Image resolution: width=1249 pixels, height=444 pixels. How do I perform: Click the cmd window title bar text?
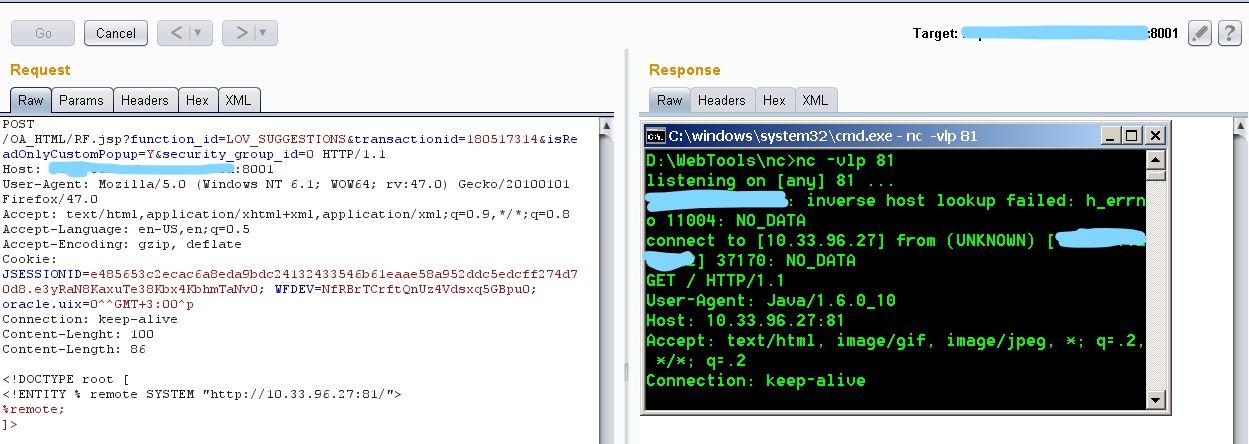pyautogui.click(x=822, y=135)
